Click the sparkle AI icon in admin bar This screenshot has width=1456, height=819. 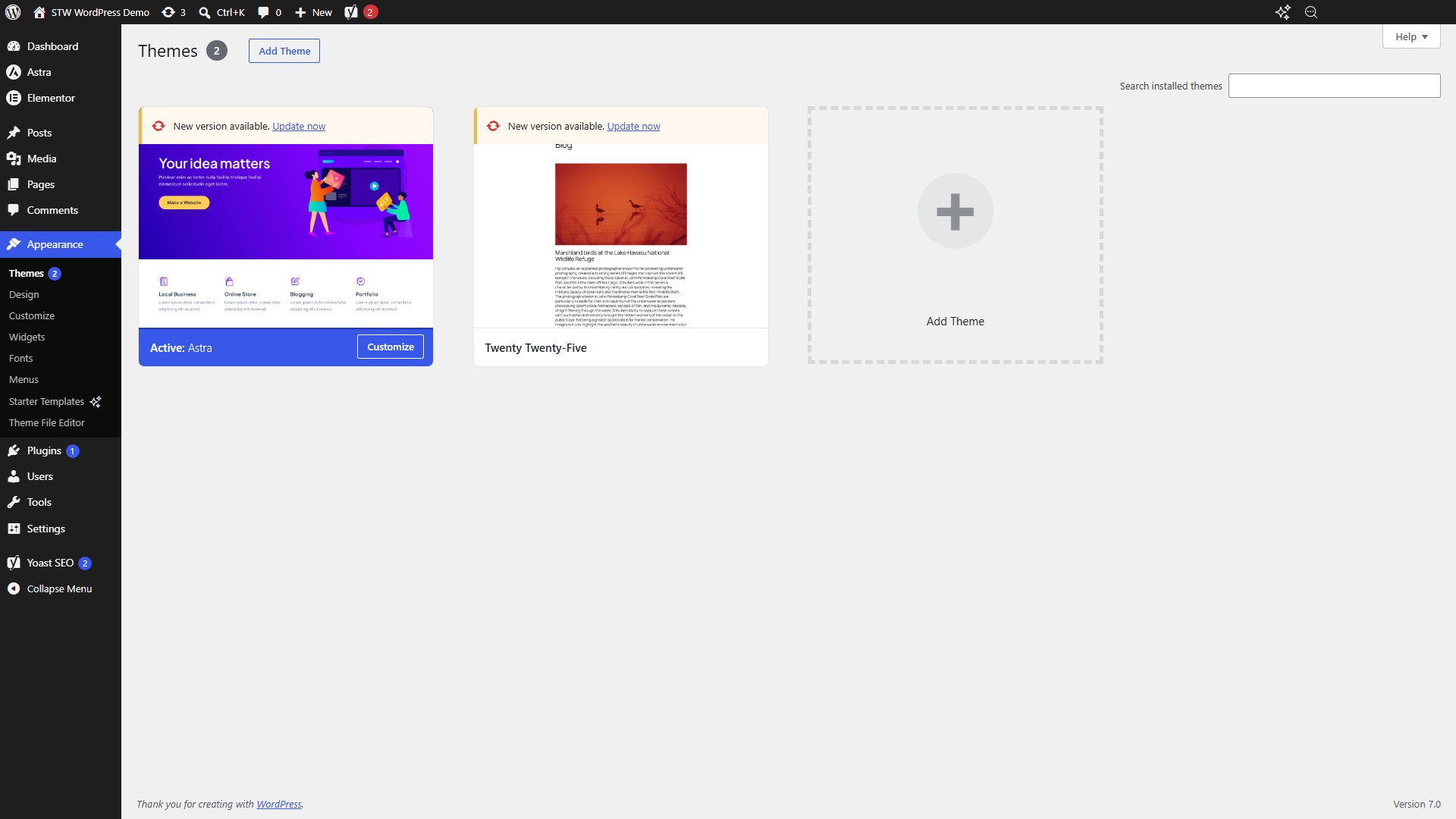pos(1283,12)
